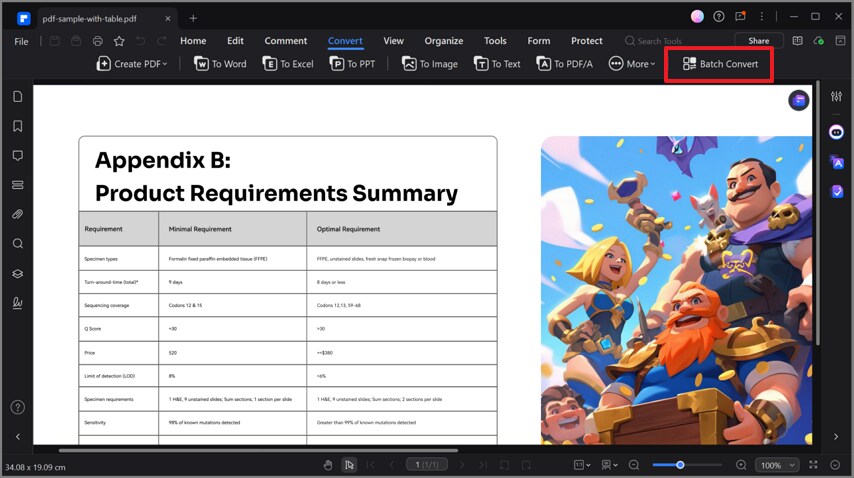Open the Properties sliders icon on right
Viewport: 854px width, 478px height.
836,96
